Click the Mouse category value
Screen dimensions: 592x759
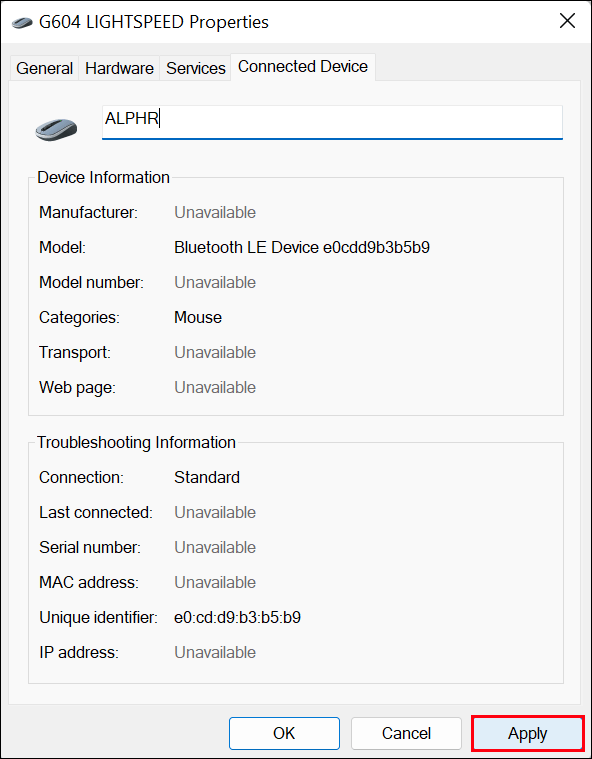198,317
